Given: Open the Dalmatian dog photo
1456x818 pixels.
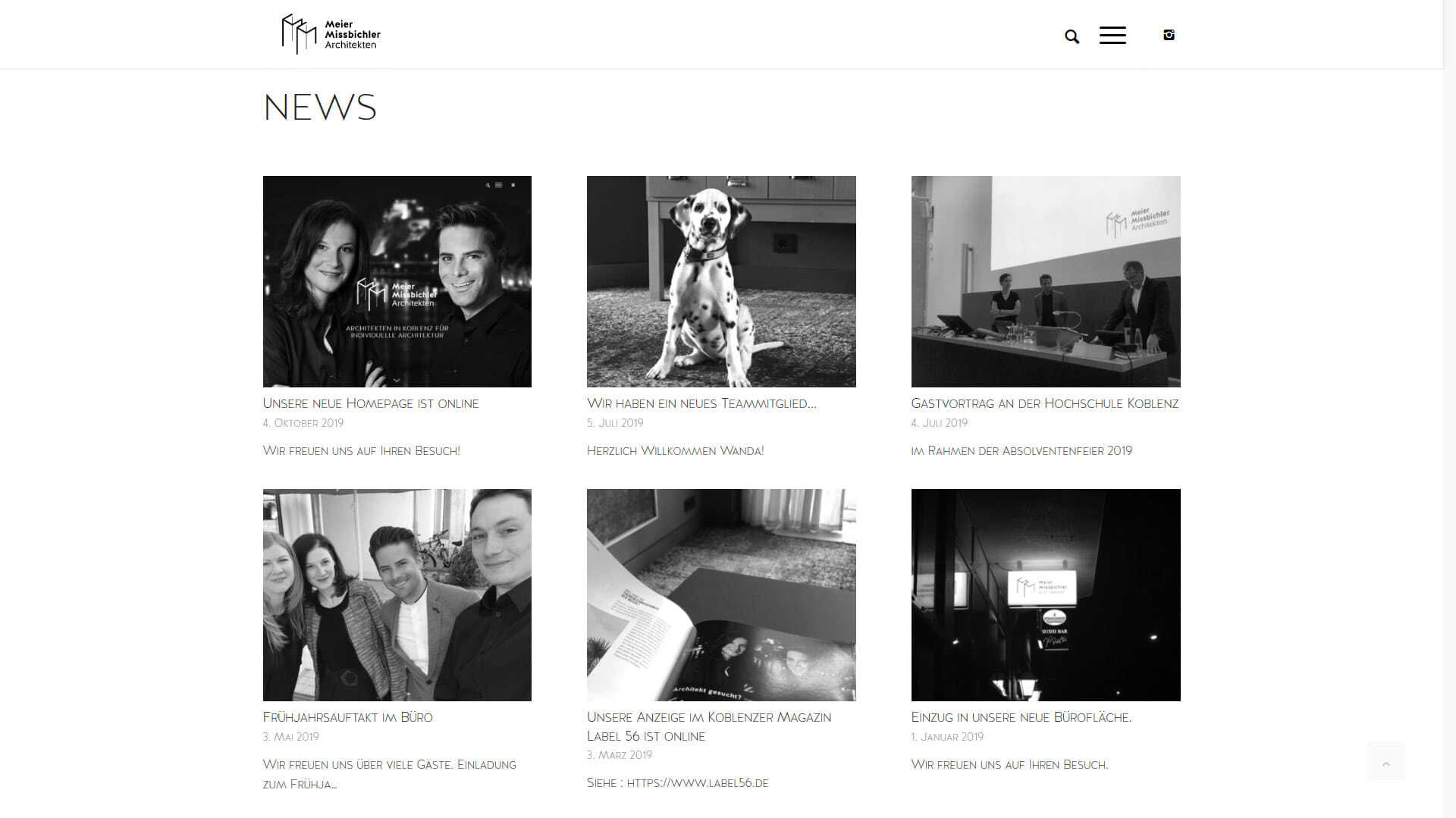Looking at the screenshot, I should (721, 281).
